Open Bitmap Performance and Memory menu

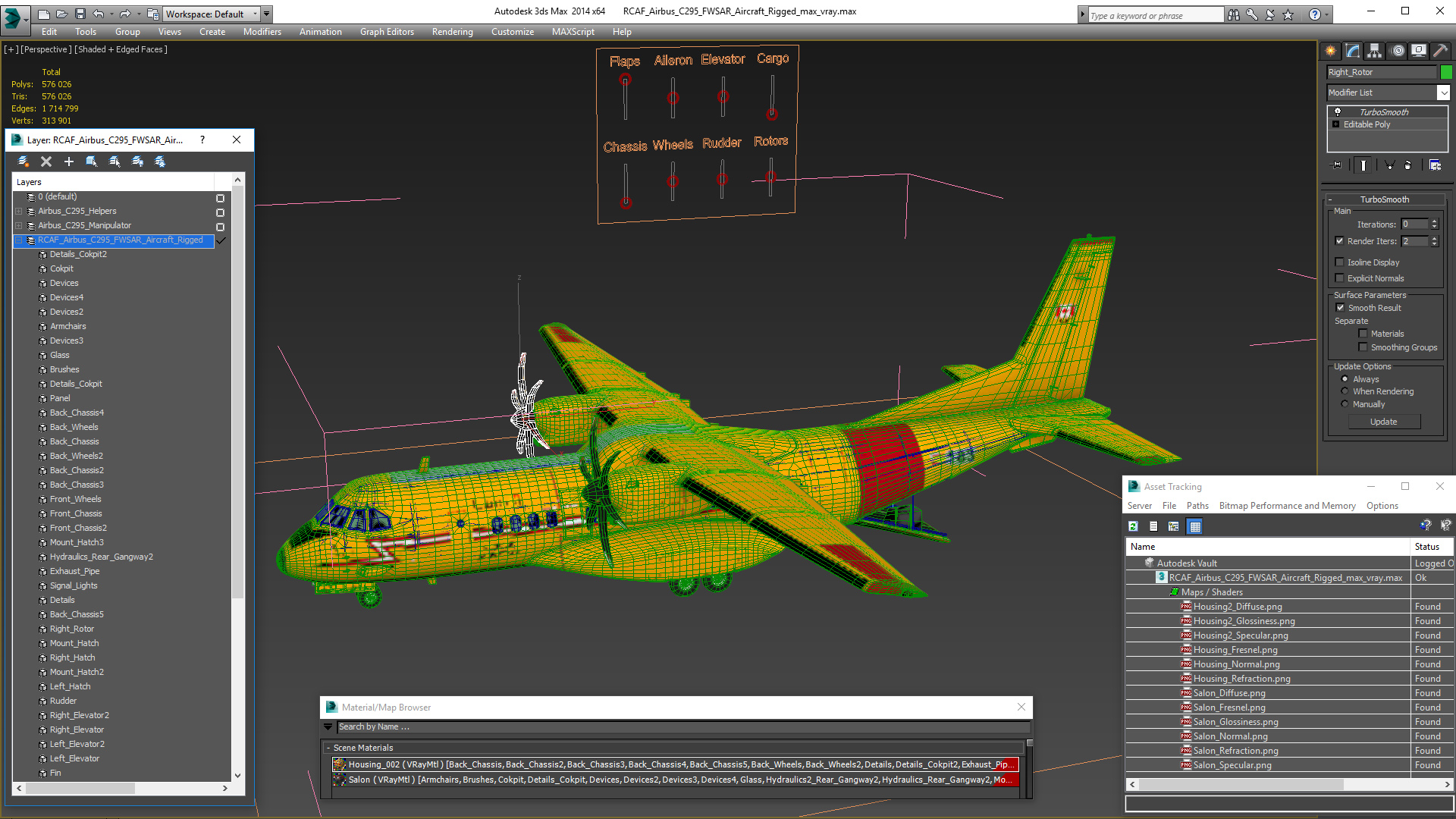(1287, 506)
